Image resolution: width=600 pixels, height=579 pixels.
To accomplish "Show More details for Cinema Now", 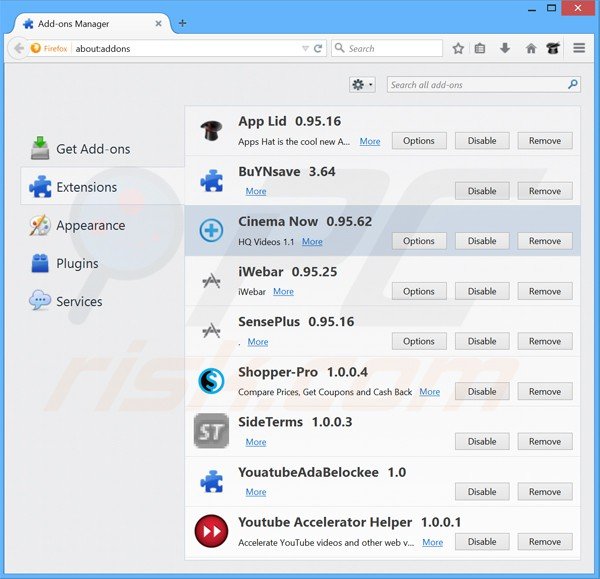I will tap(312, 242).
